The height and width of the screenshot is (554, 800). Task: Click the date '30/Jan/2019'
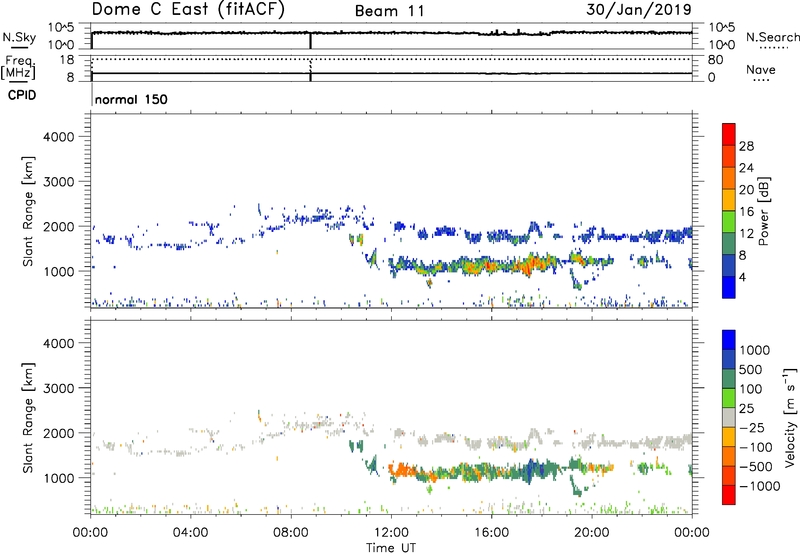[639, 10]
